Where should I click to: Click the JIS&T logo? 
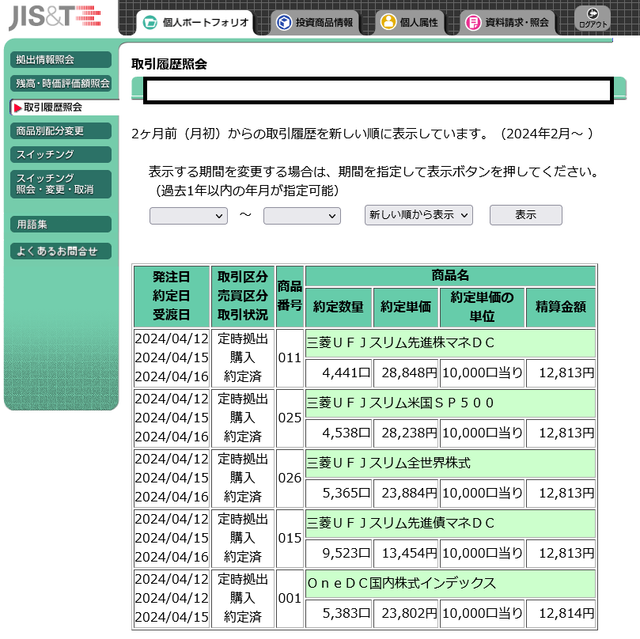coord(55,18)
